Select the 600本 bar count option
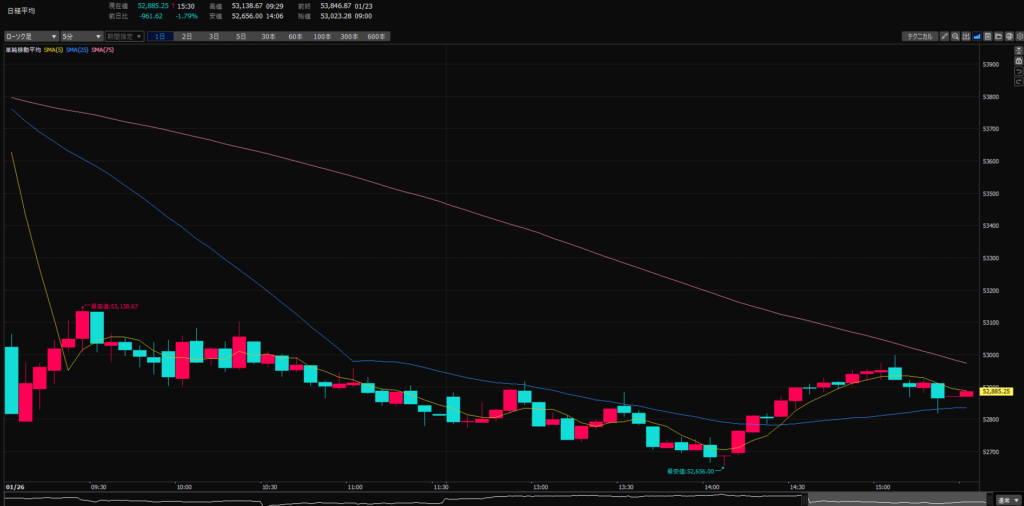This screenshot has width=1024, height=506. [376, 36]
